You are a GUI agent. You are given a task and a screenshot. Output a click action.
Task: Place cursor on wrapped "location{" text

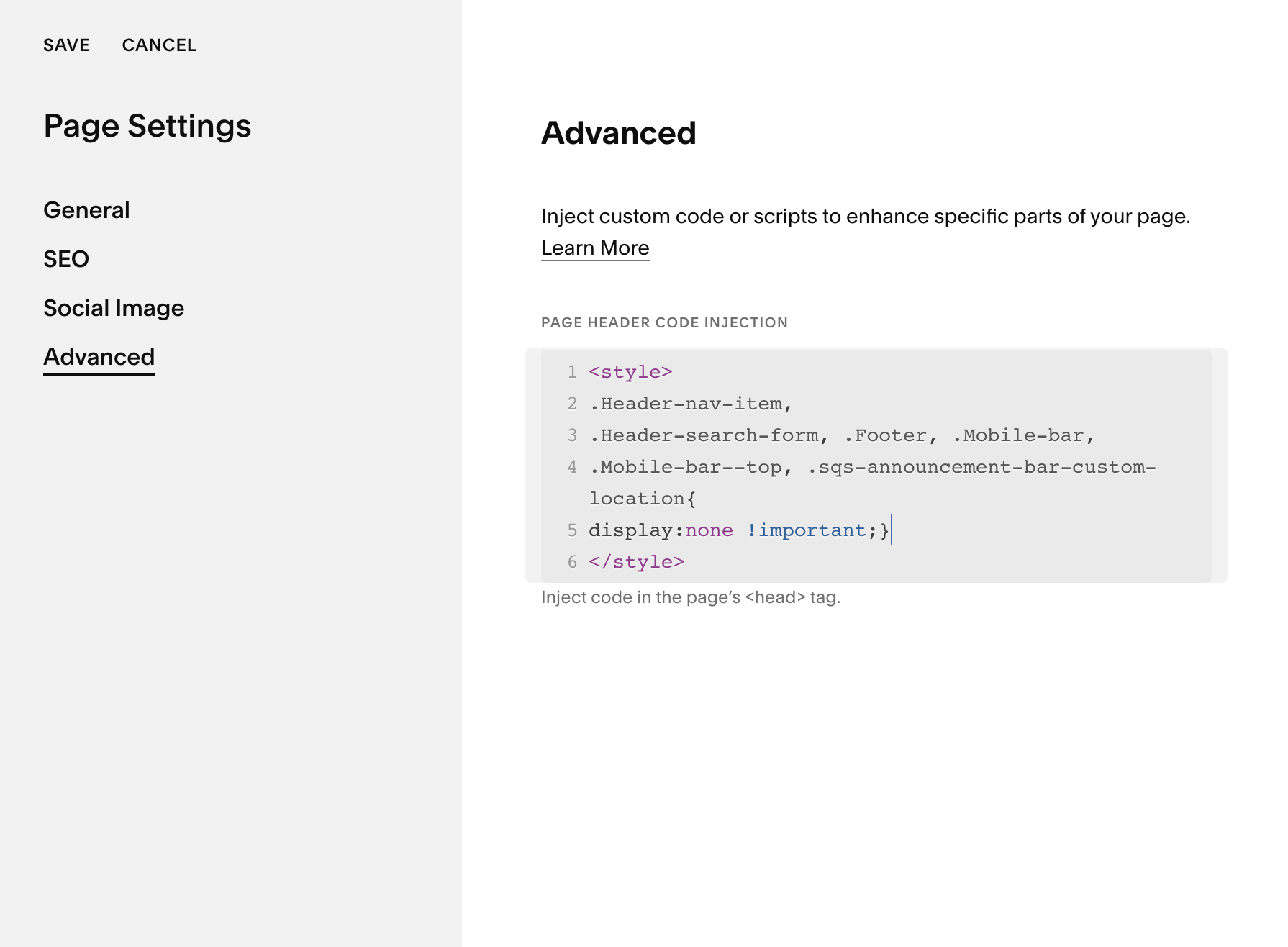click(643, 499)
